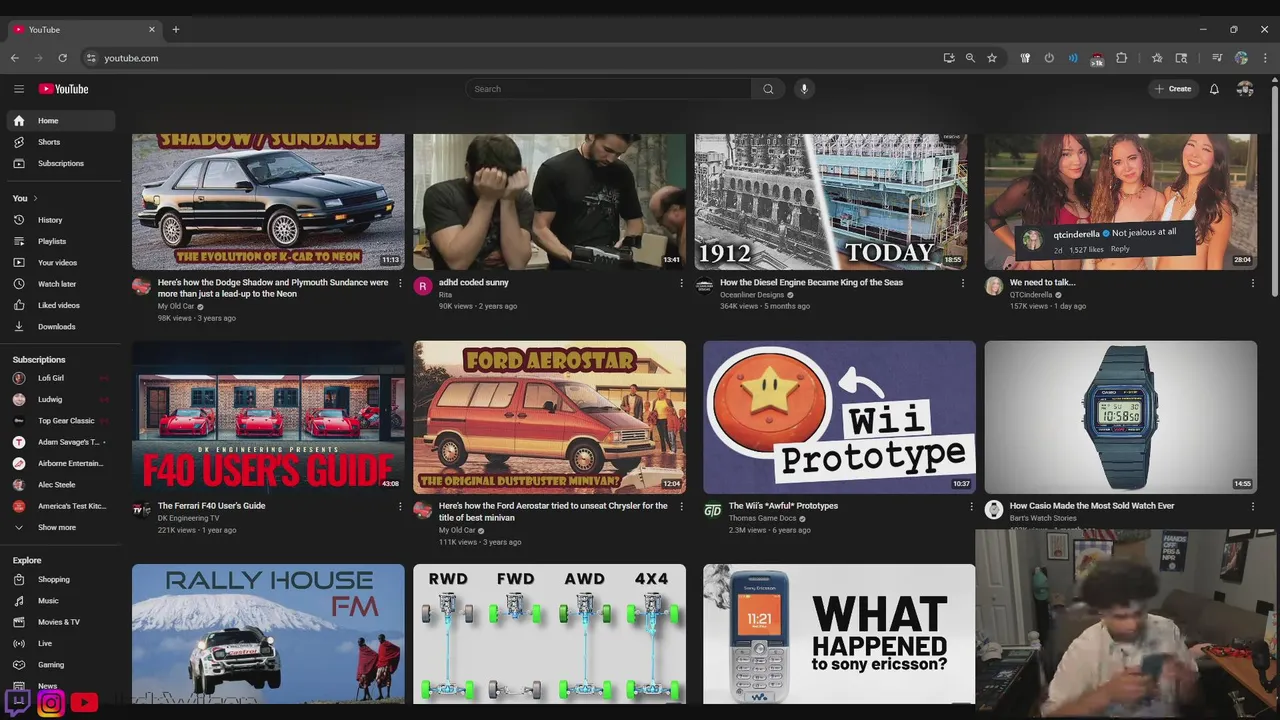Open more options for Diesel Engine video
Image resolution: width=1280 pixels, height=720 pixels.
click(x=963, y=283)
